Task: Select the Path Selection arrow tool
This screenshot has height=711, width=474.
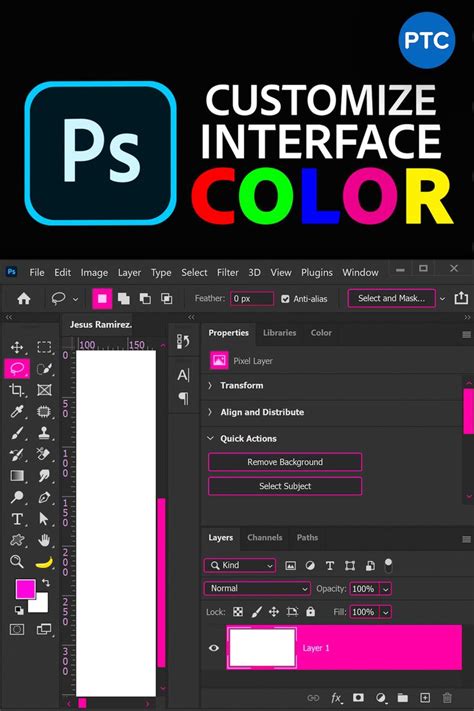Action: 44,519
